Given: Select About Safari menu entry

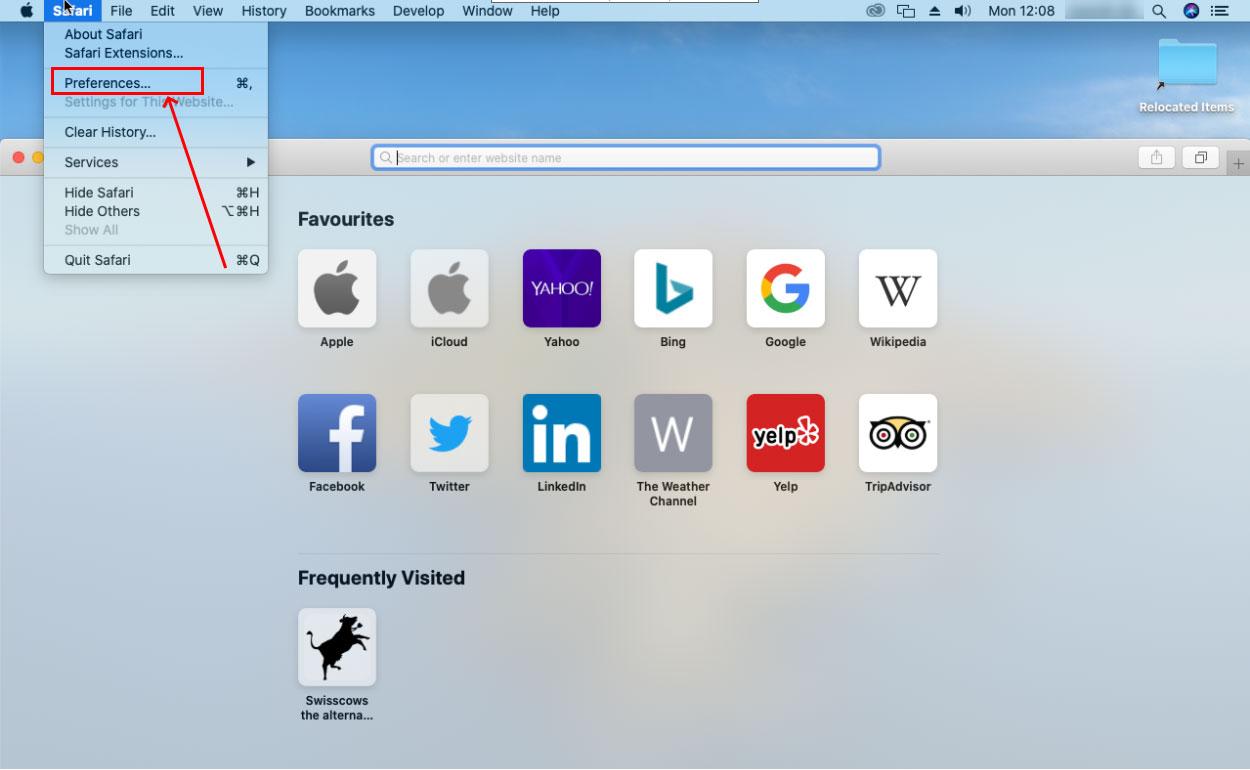Looking at the screenshot, I should [x=156, y=34].
